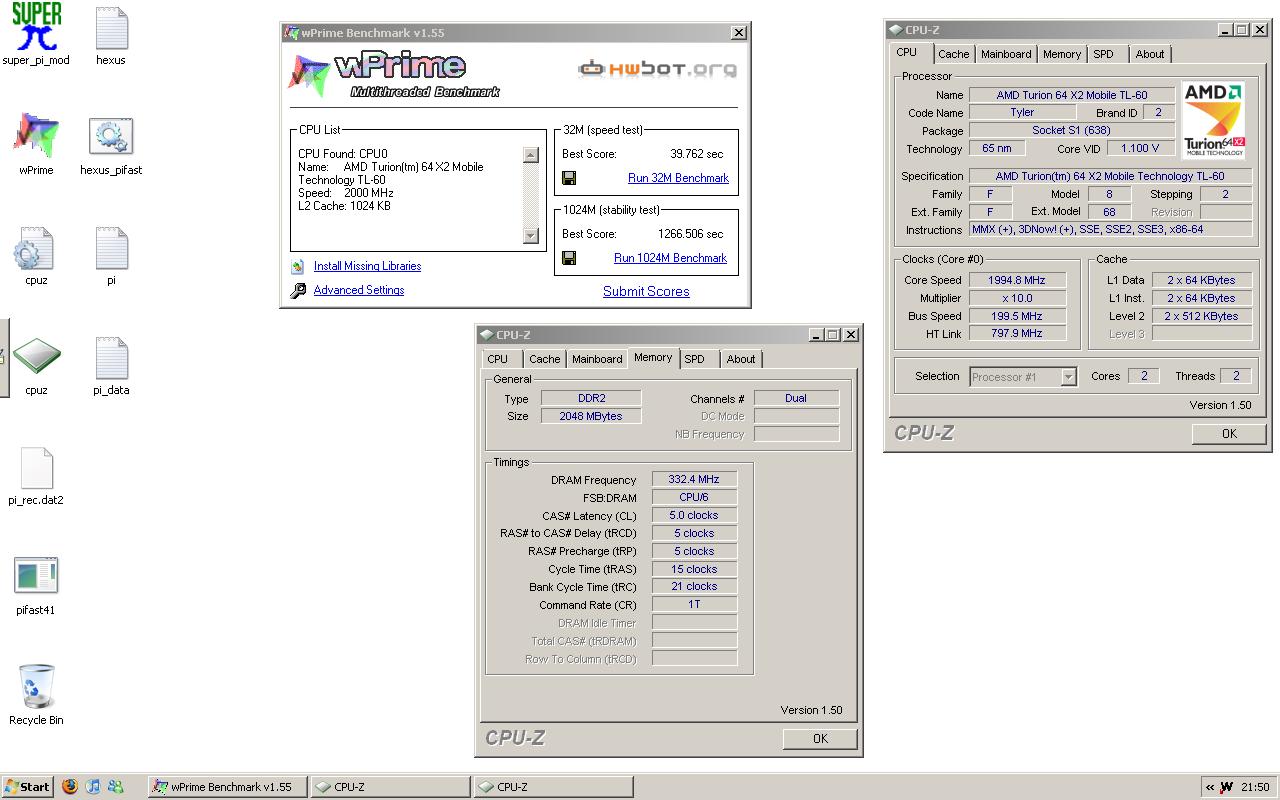This screenshot has height=800, width=1280.
Task: Click the save icon beside 32M Benchmark
Action: point(569,178)
